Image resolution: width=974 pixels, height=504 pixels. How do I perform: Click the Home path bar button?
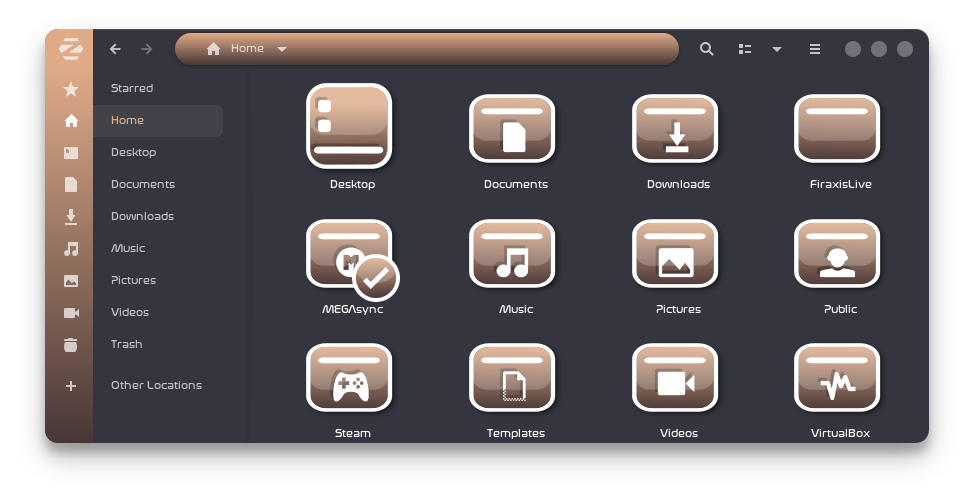tap(235, 48)
